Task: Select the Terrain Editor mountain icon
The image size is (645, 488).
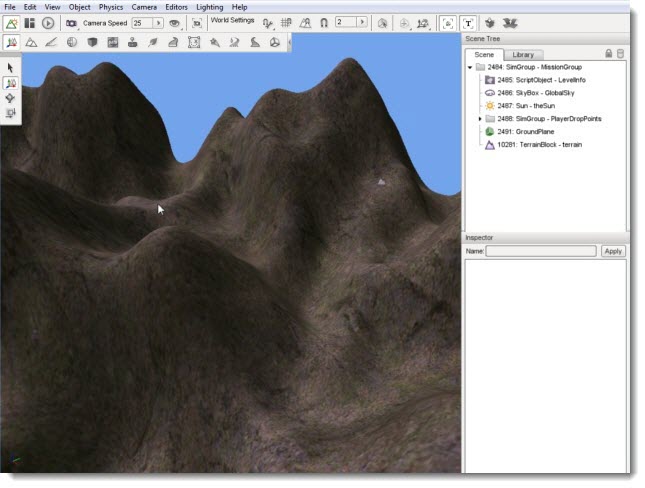Action: point(31,42)
